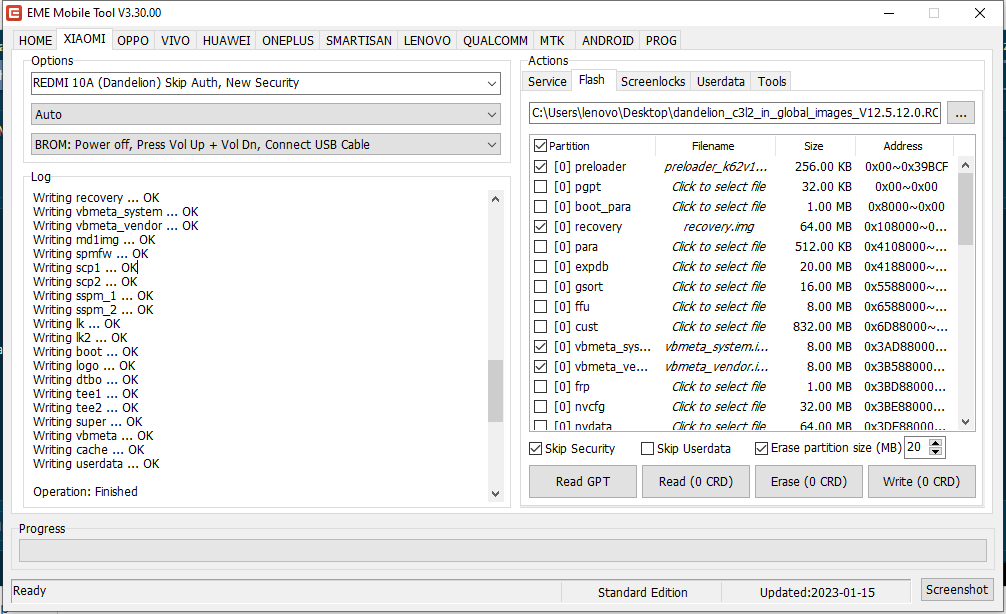
Task: Switch to the QUALCOMM tab
Action: click(x=495, y=40)
